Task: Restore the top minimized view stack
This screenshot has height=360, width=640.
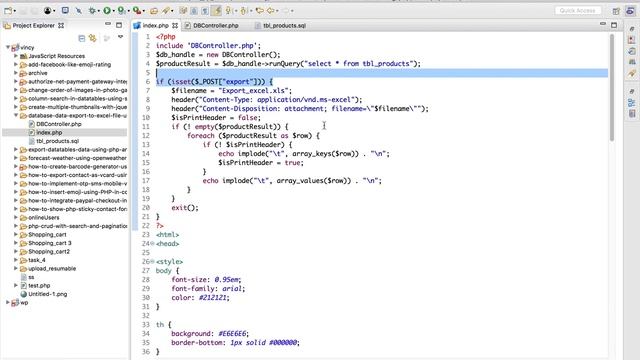Action: 632,29
